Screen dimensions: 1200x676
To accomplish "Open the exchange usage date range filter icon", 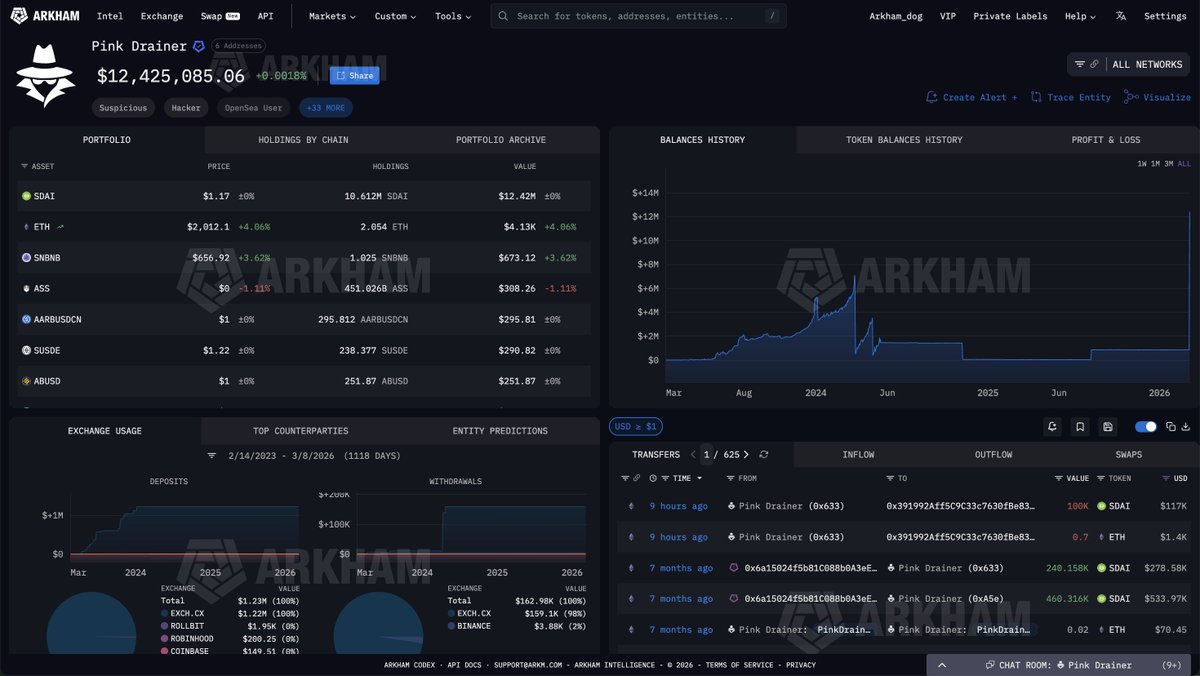I will pos(212,455).
